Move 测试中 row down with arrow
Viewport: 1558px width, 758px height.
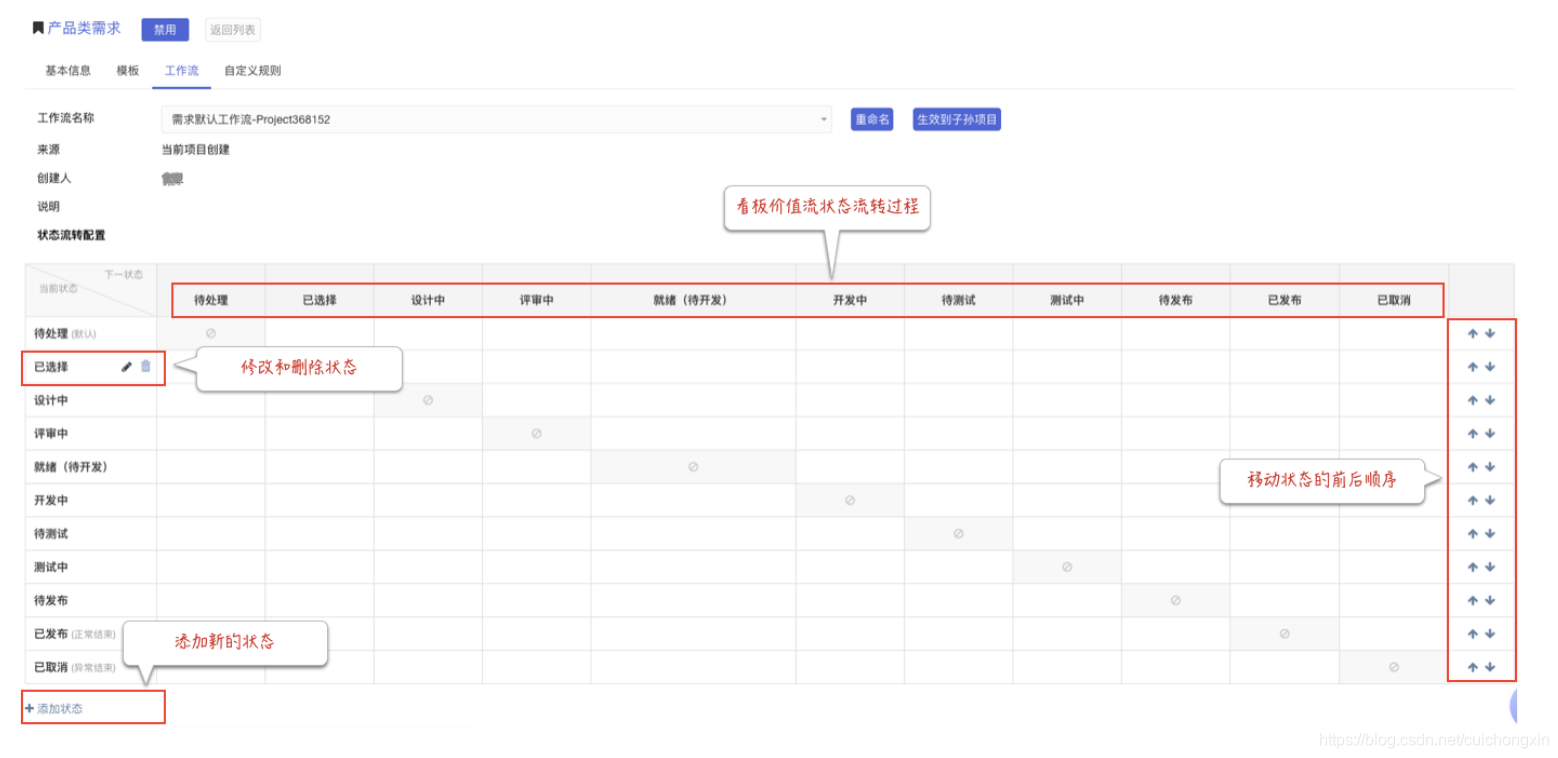click(x=1490, y=567)
